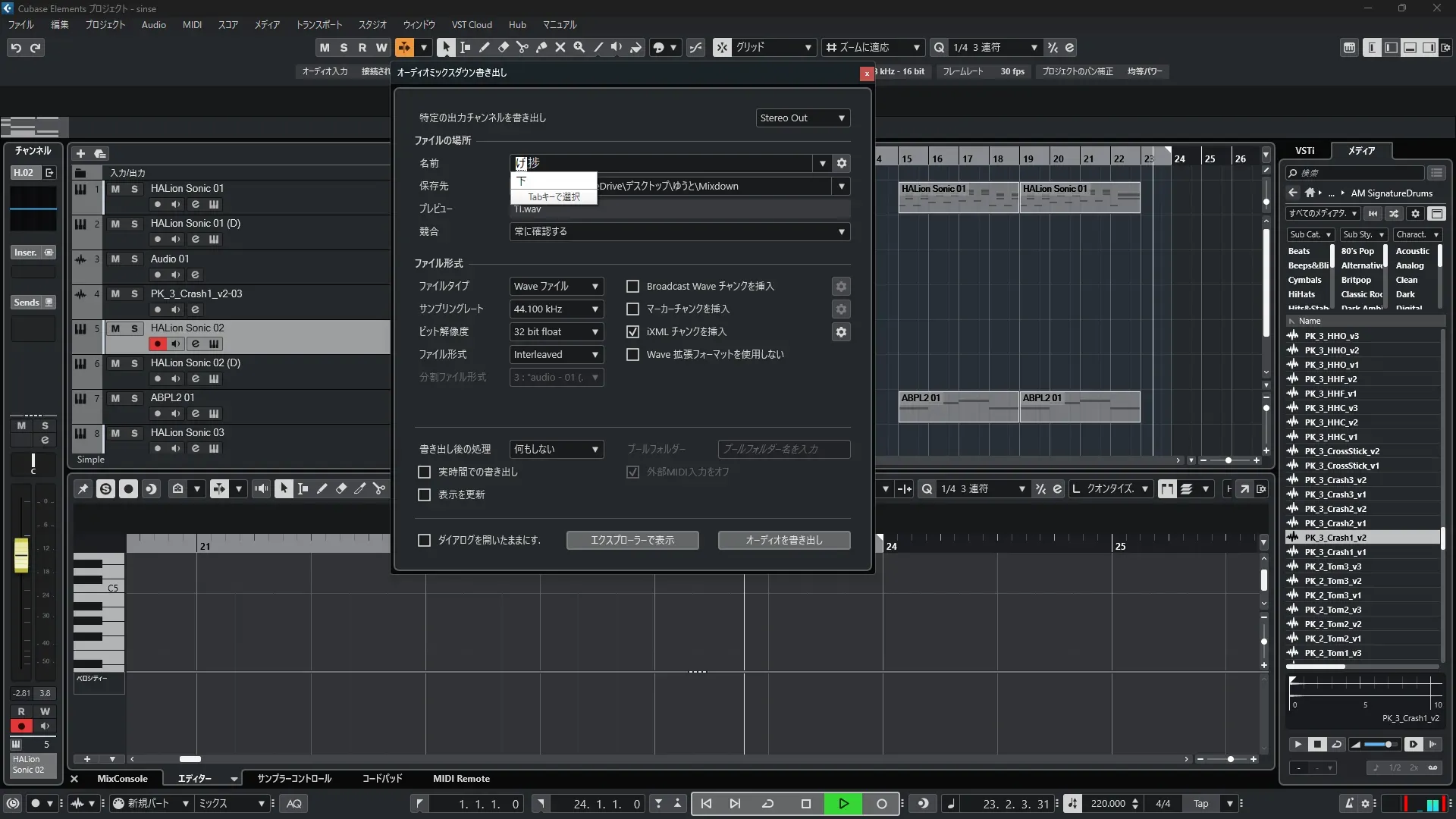The image size is (1456, 819).
Task: Toggle the transport cycle loop button
Action: (x=767, y=804)
